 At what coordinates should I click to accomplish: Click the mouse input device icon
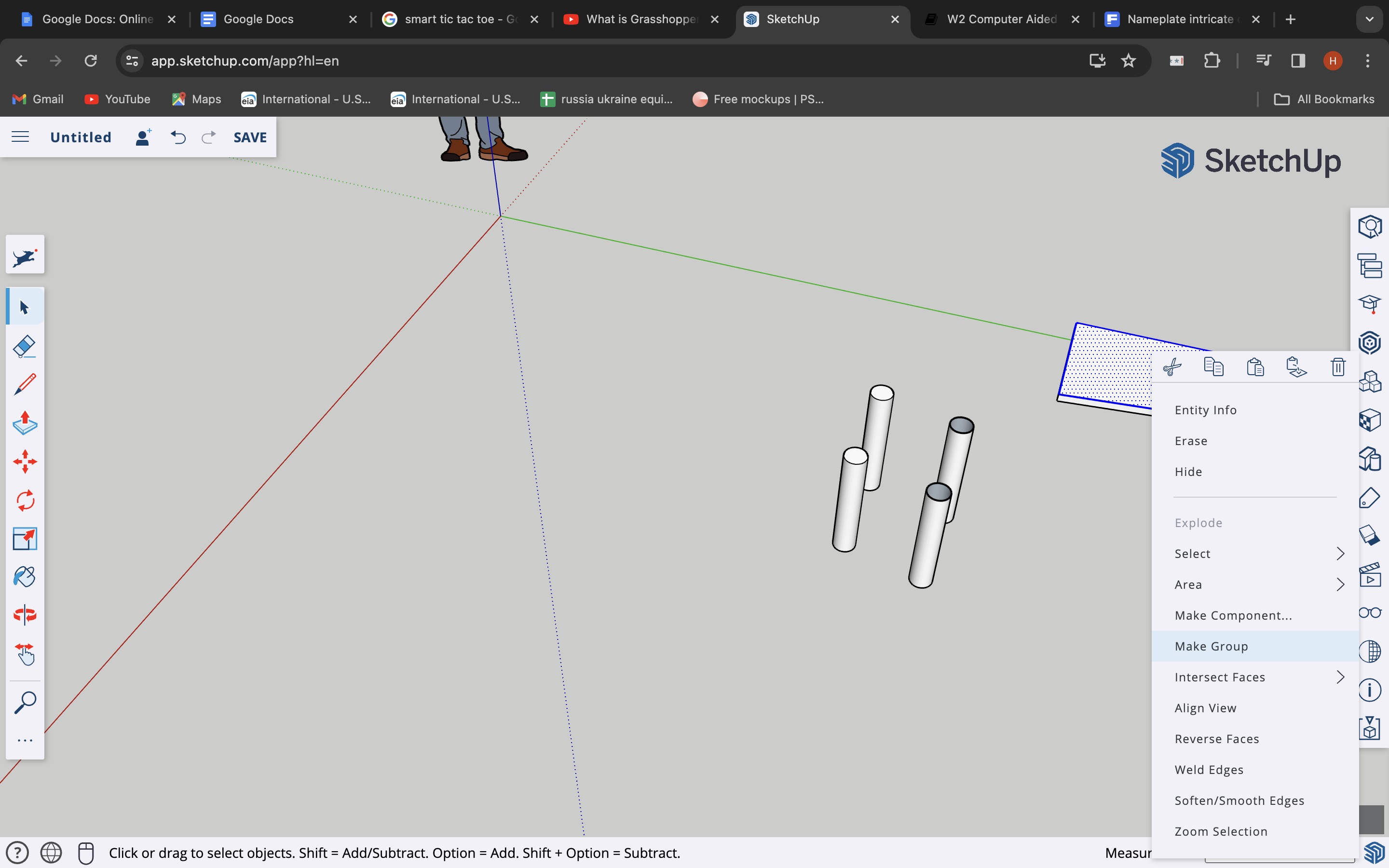click(x=86, y=853)
